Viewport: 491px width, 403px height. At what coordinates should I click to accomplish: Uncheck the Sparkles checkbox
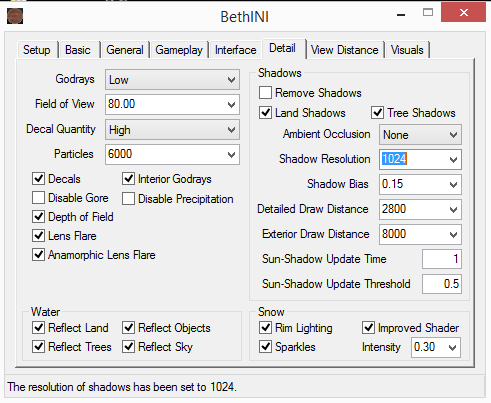[265, 347]
